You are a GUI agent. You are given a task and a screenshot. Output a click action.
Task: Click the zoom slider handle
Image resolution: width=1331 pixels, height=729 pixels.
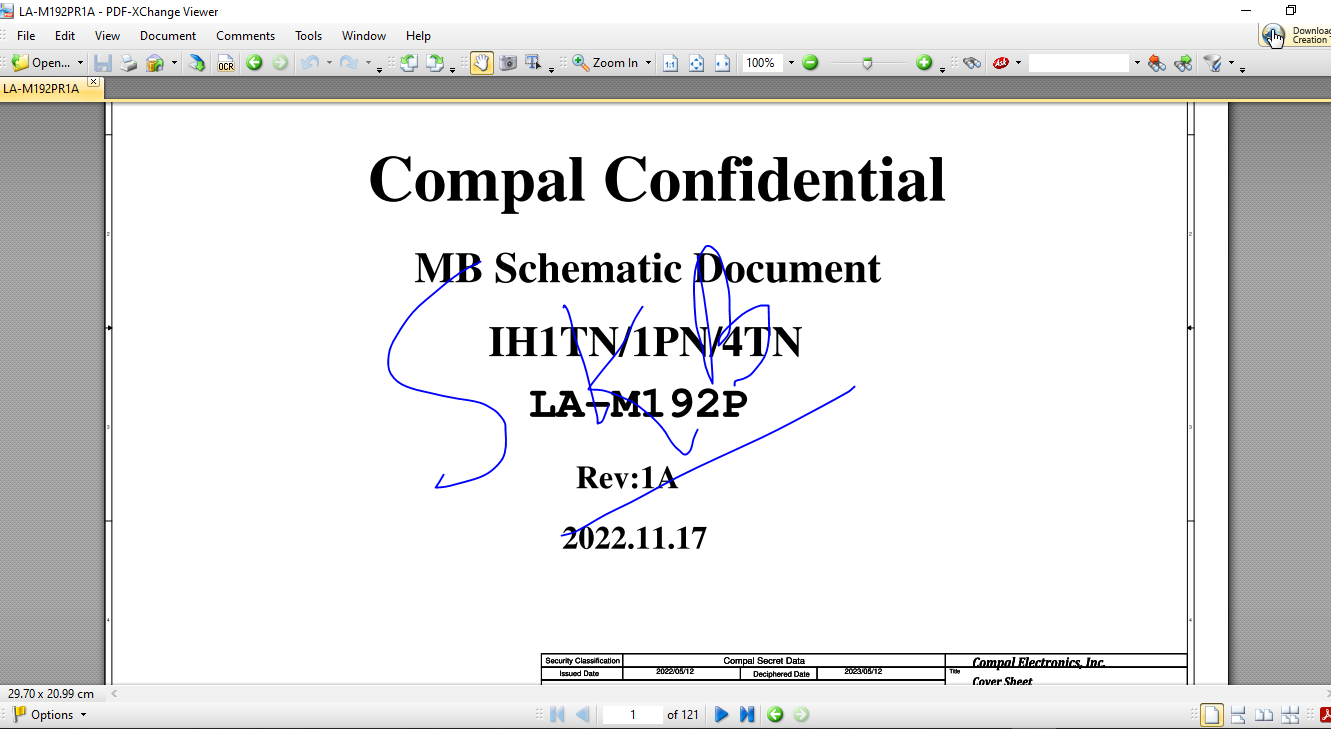pyautogui.click(x=867, y=63)
